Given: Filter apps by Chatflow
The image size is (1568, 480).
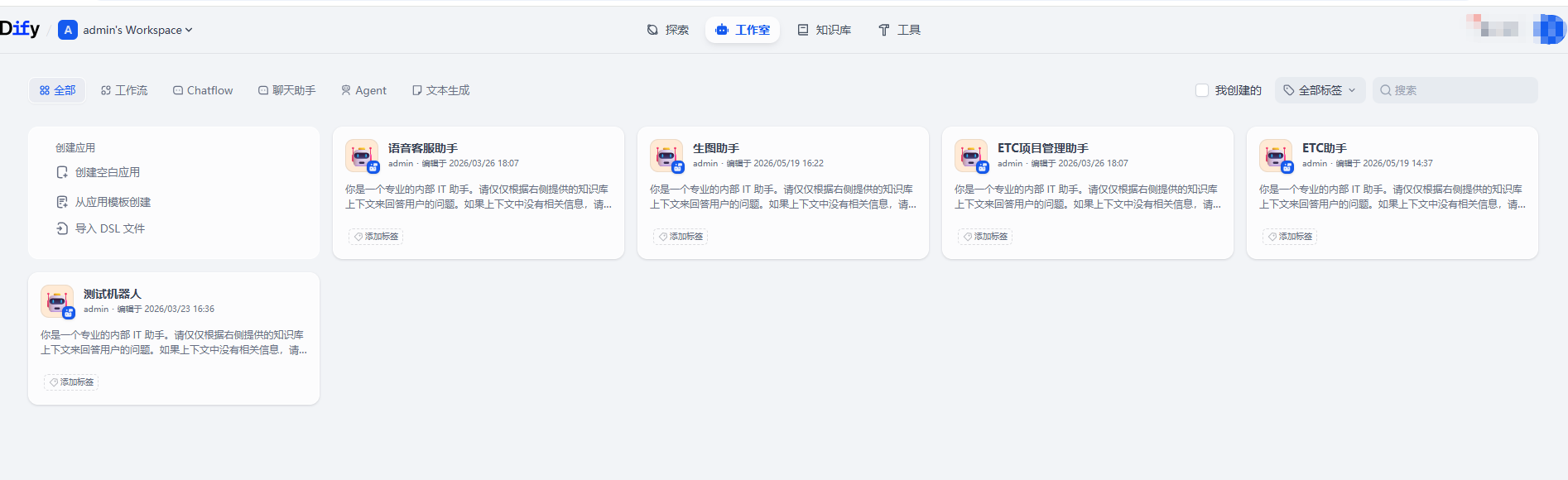Looking at the screenshot, I should pos(203,90).
